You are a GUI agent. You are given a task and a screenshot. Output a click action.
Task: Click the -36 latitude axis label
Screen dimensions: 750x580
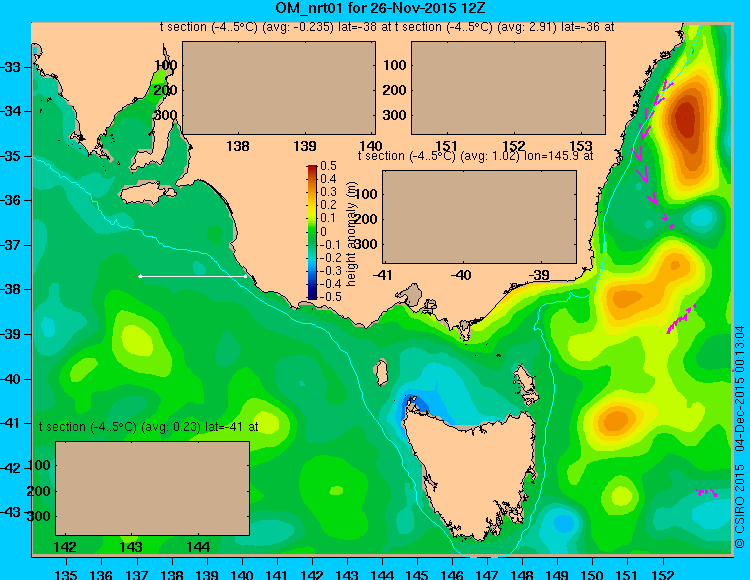coord(11,200)
